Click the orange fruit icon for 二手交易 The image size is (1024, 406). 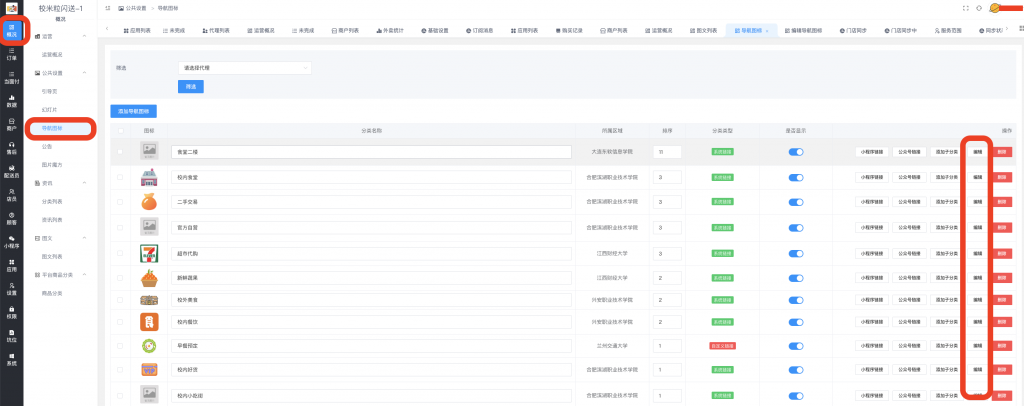coord(149,203)
